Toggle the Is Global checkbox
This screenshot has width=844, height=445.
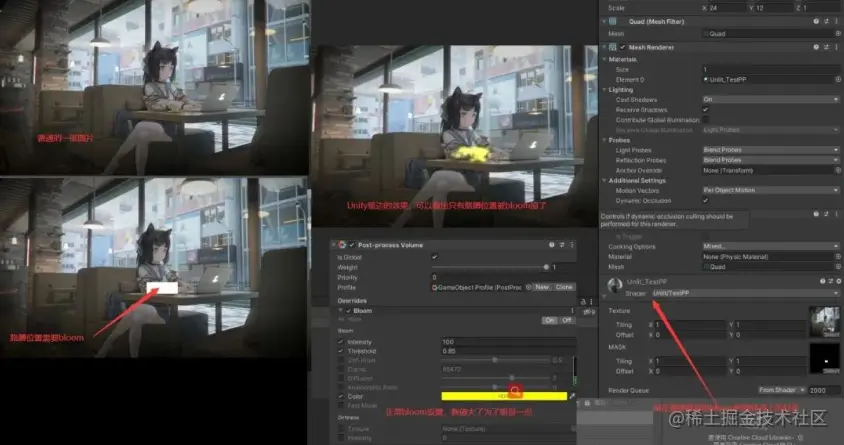pyautogui.click(x=434, y=257)
